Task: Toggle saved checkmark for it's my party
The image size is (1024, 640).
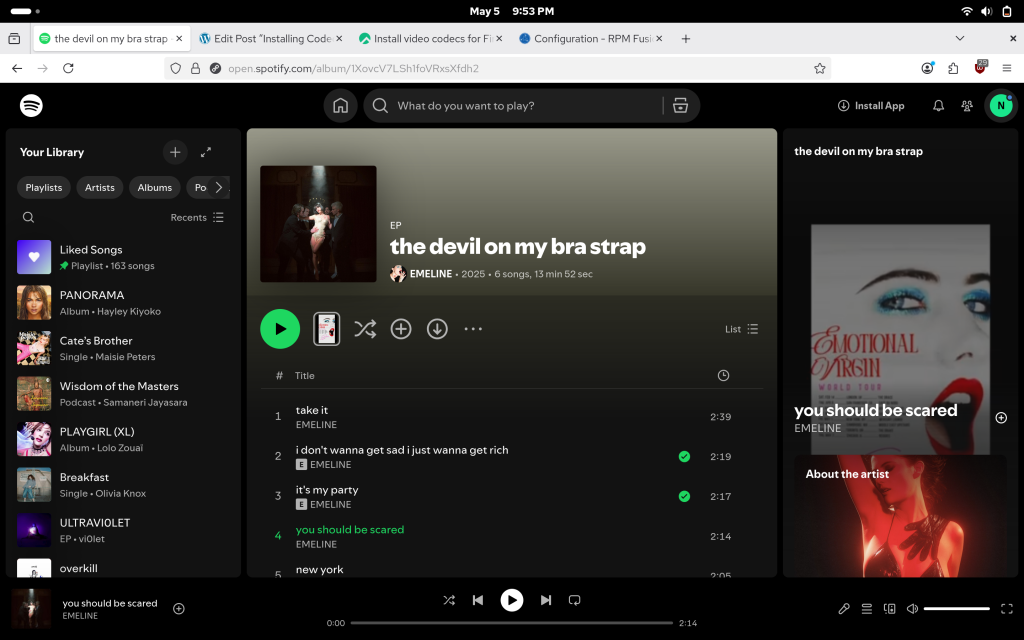Action: pos(684,496)
